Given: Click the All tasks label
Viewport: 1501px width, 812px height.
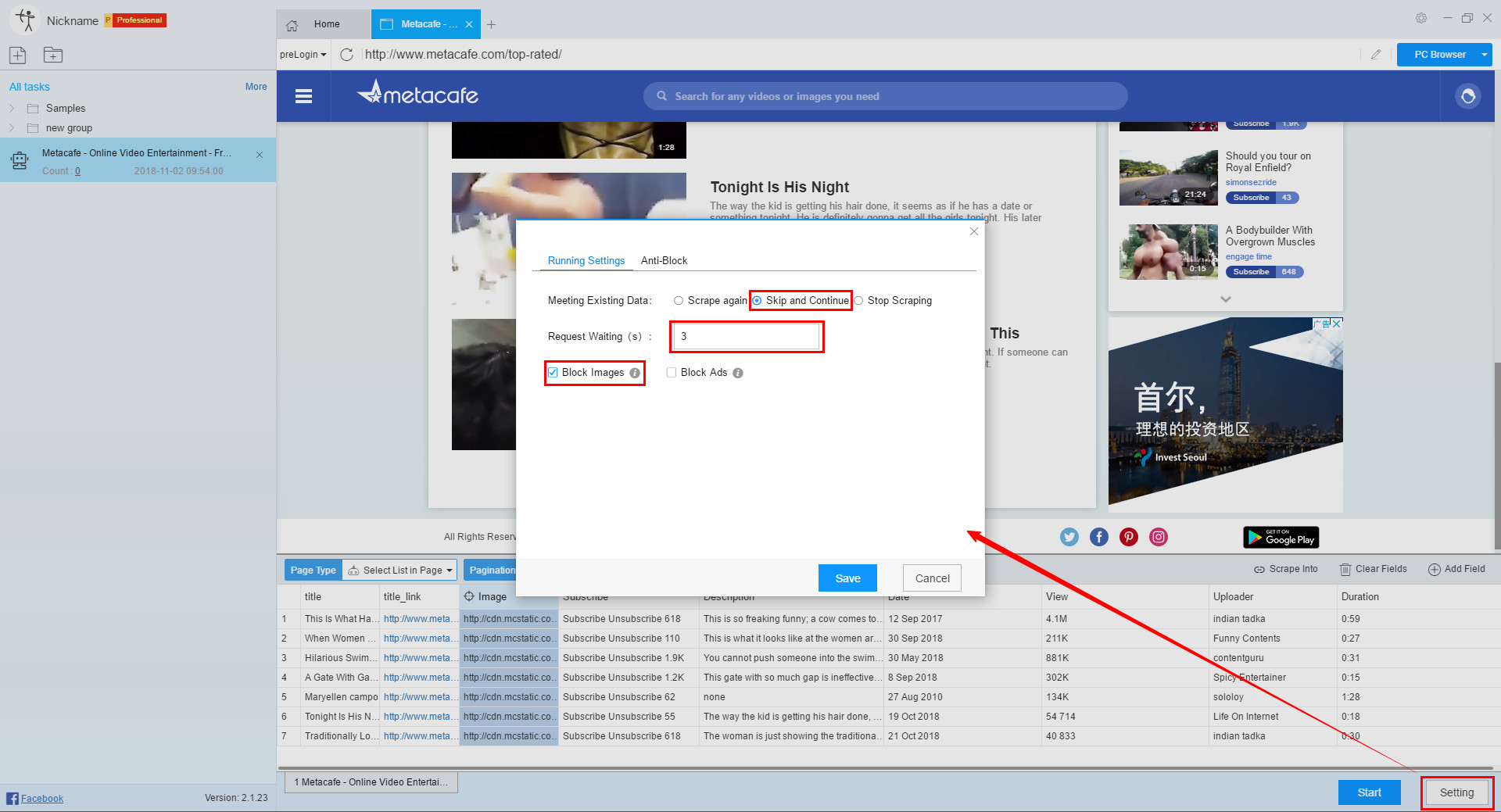Looking at the screenshot, I should pos(30,87).
